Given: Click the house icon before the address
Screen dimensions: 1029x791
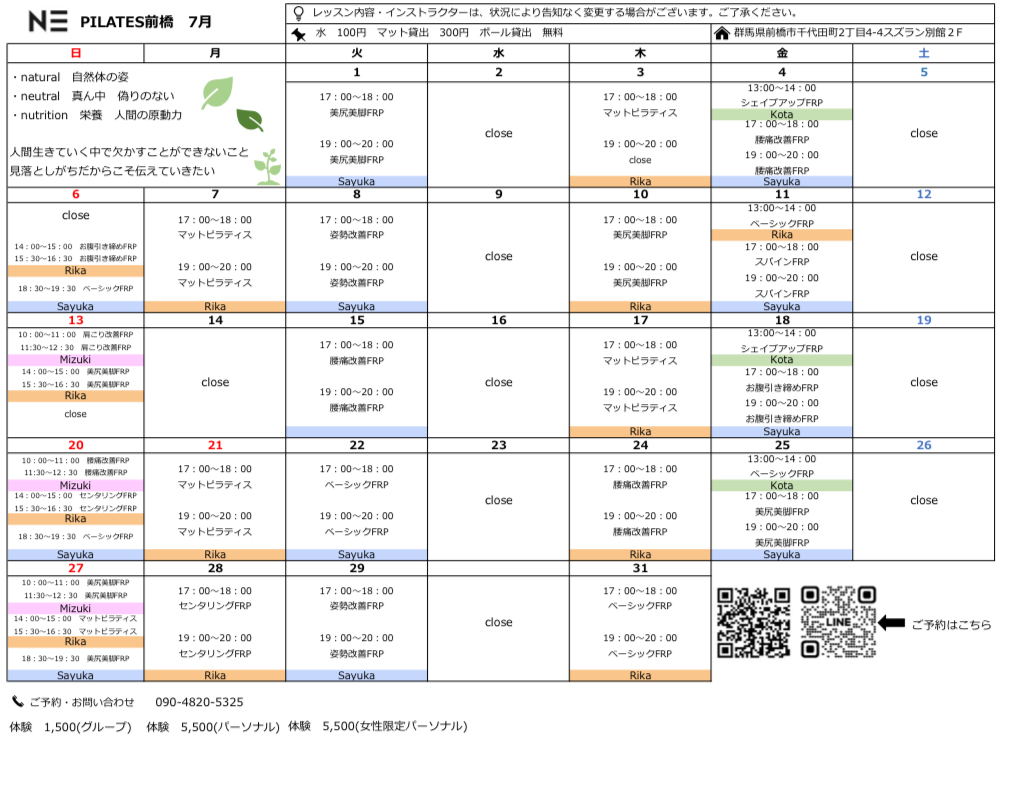Looking at the screenshot, I should tap(722, 33).
